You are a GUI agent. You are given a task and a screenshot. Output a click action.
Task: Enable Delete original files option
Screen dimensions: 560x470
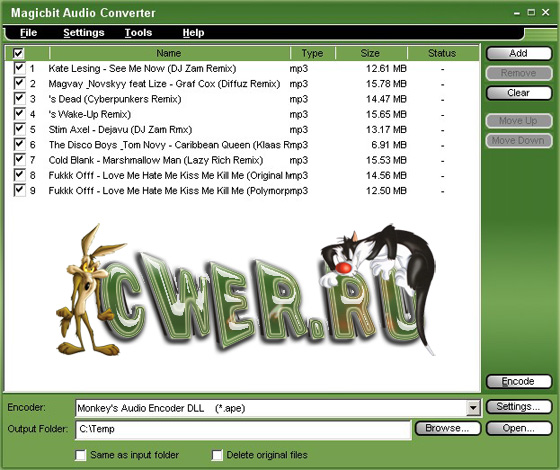click(x=217, y=455)
